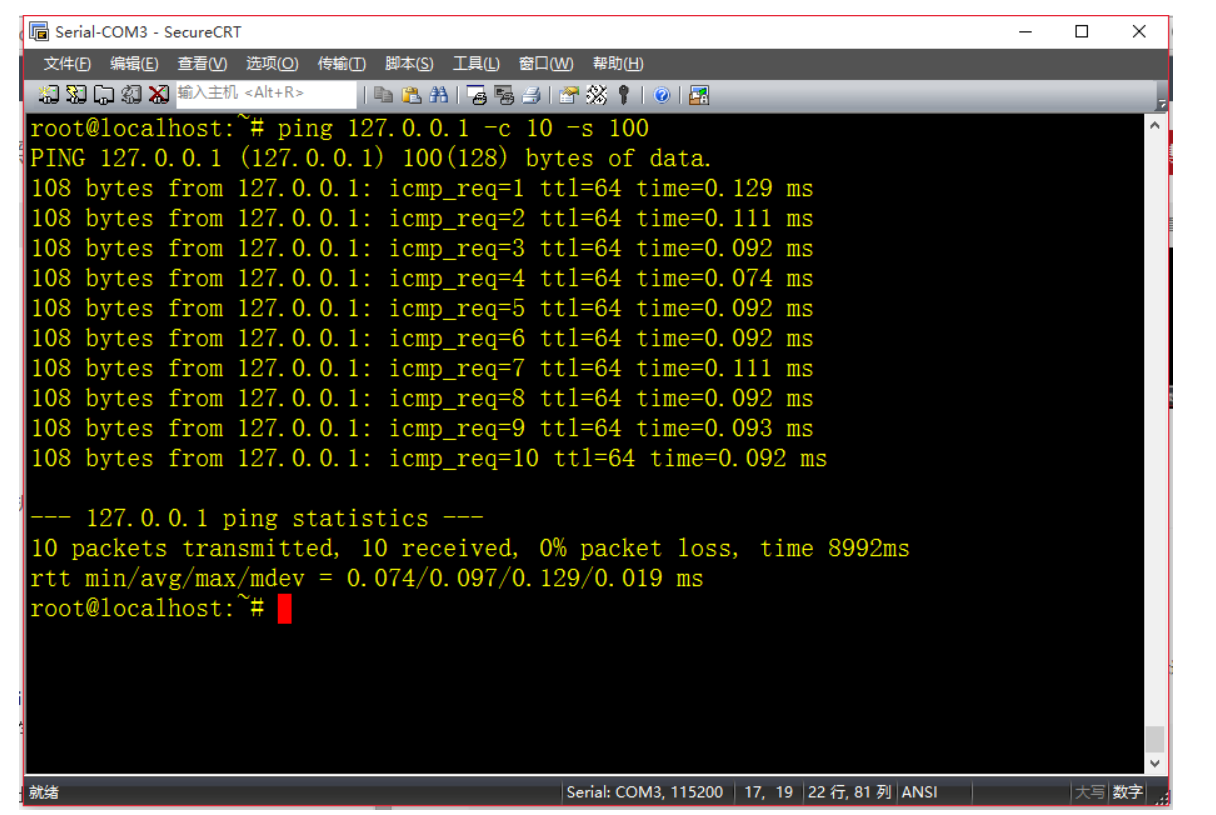Screen dimensions: 1216x815
Task: Click the Reconnect toolbar icon
Action: click(131, 95)
